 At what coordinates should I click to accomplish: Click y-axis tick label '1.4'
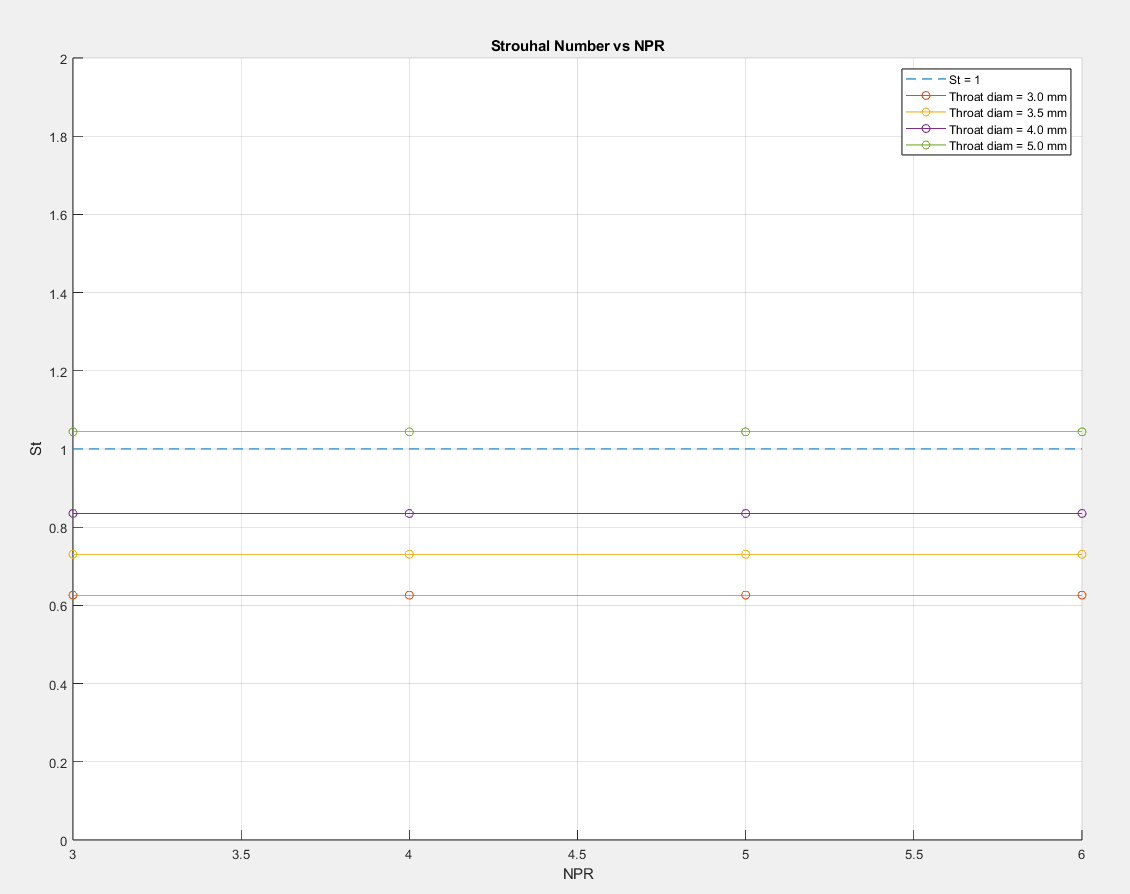[x=59, y=294]
